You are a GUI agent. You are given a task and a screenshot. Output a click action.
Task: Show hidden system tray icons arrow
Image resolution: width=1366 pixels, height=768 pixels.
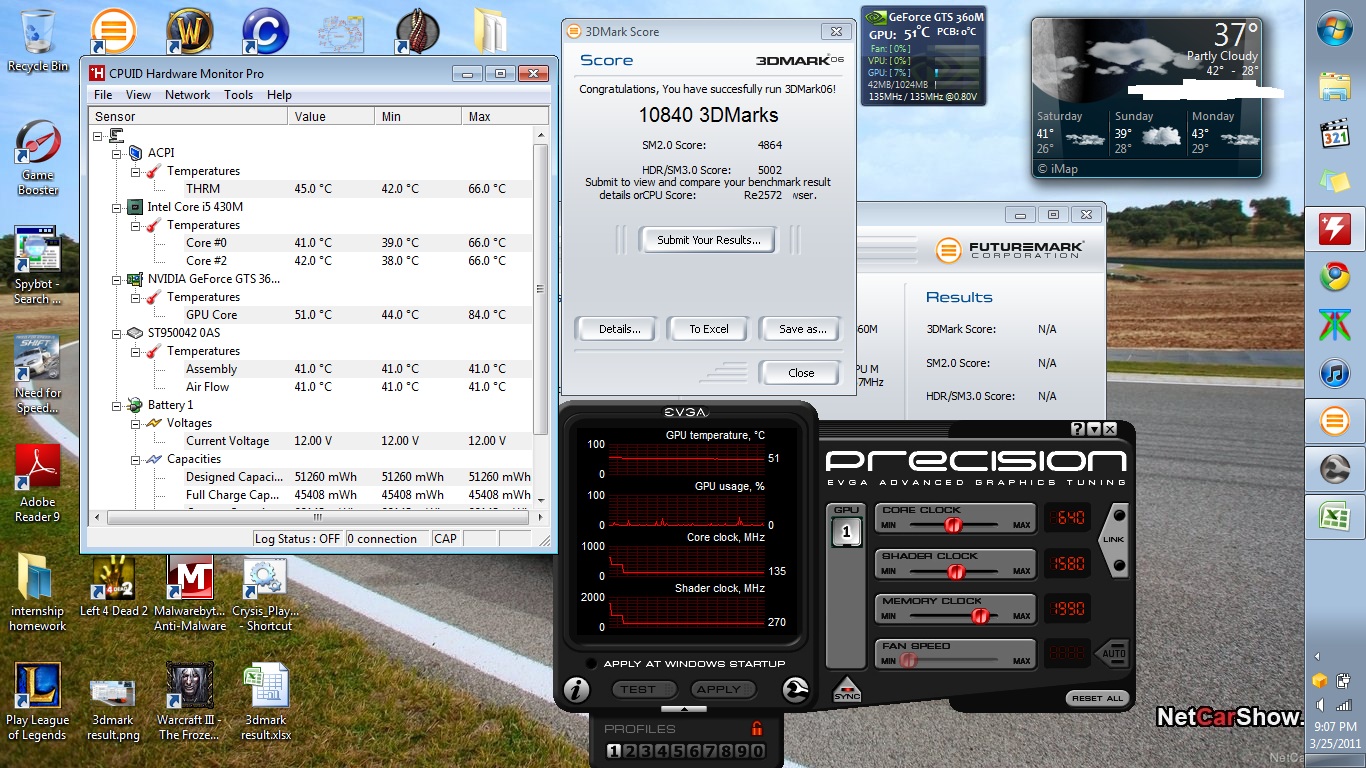[x=1317, y=657]
